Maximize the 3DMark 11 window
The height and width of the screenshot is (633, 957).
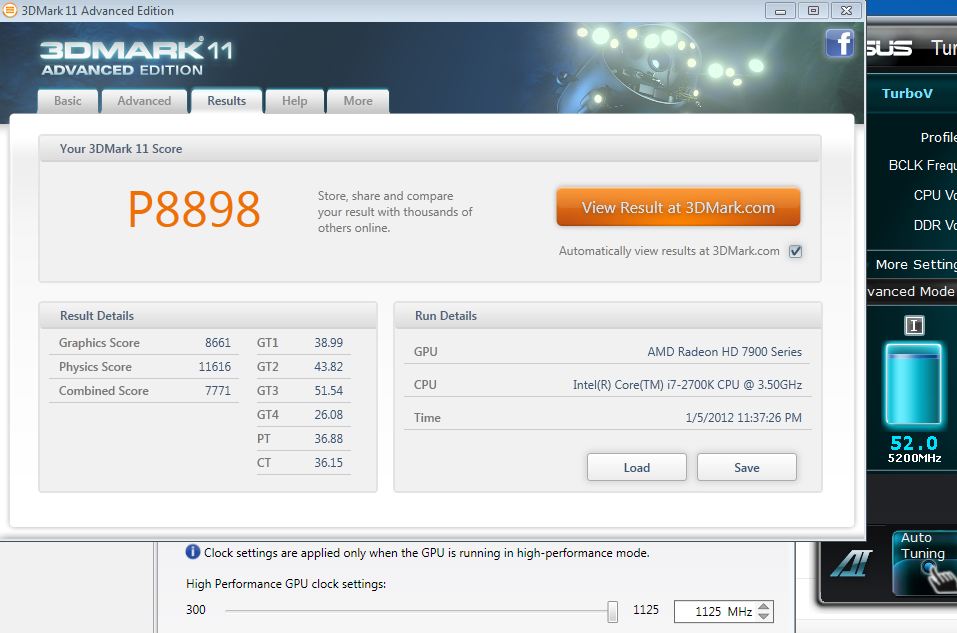813,10
